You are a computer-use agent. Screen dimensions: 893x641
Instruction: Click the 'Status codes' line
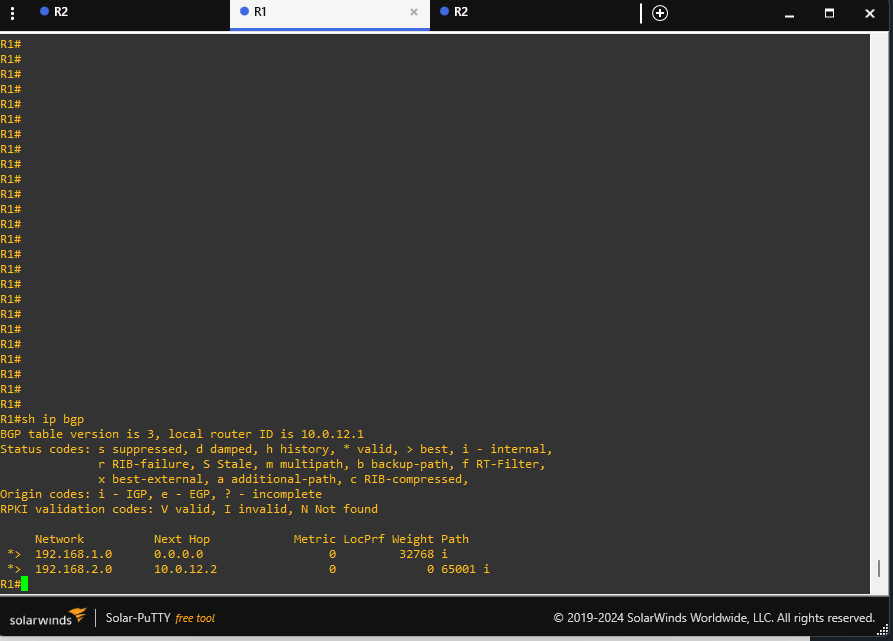coord(276,449)
